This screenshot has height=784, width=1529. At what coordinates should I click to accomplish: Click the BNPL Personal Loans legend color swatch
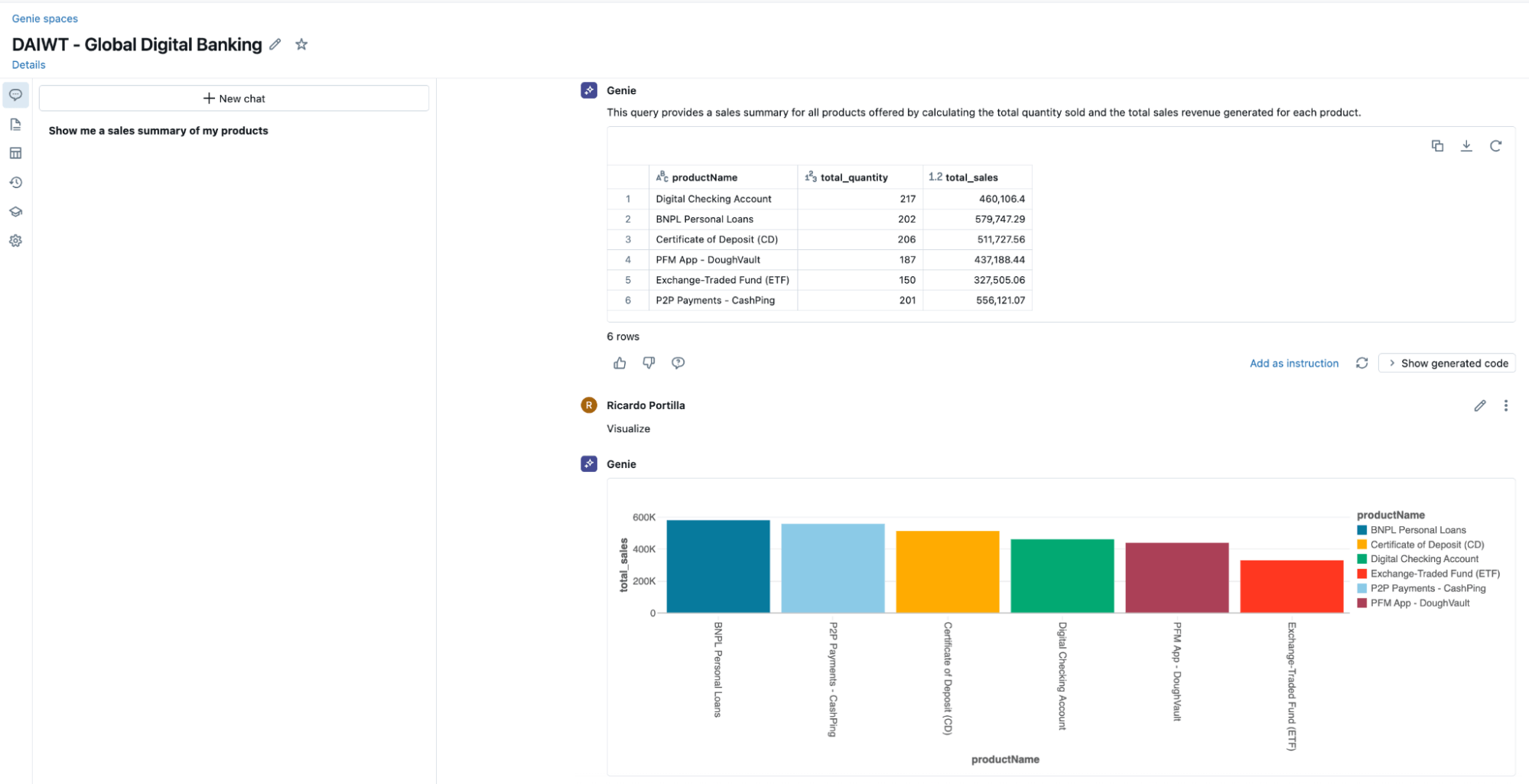point(1362,530)
